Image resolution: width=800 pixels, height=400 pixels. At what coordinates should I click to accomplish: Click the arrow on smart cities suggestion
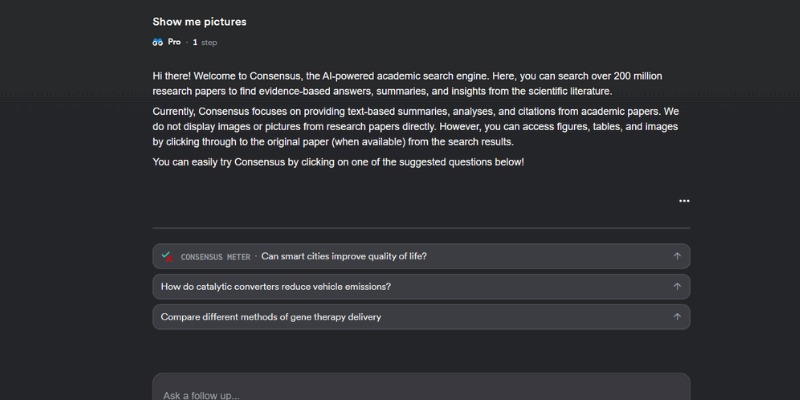click(677, 256)
